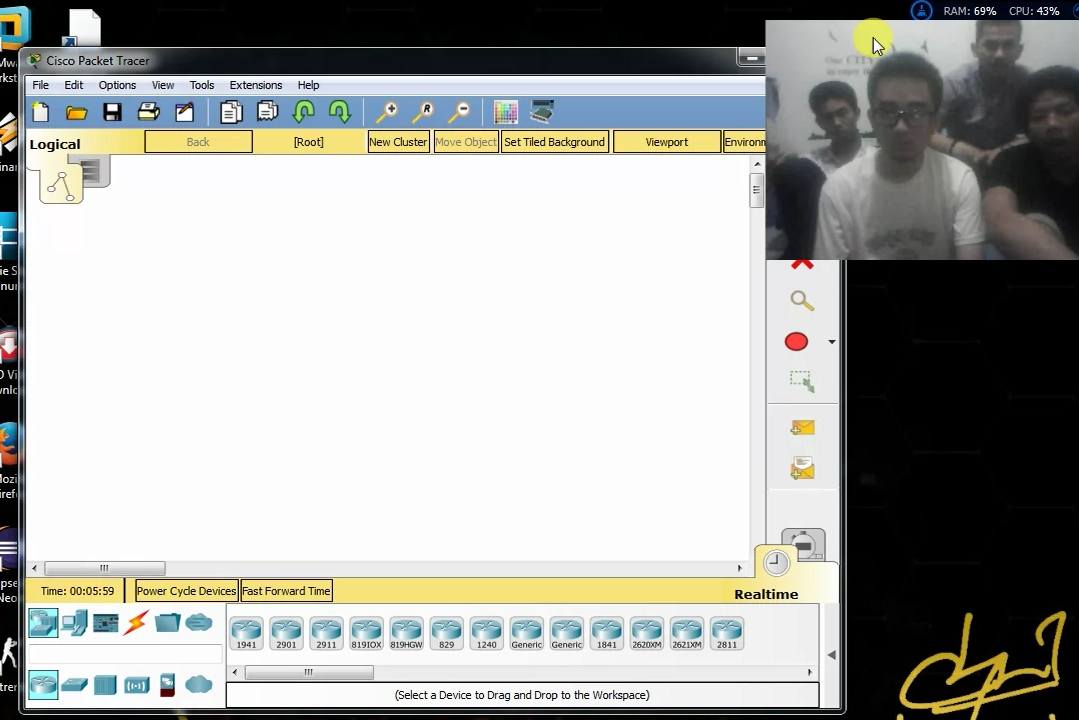Screen dimensions: 1079x720
Task: Open the View menu
Action: click(x=162, y=85)
